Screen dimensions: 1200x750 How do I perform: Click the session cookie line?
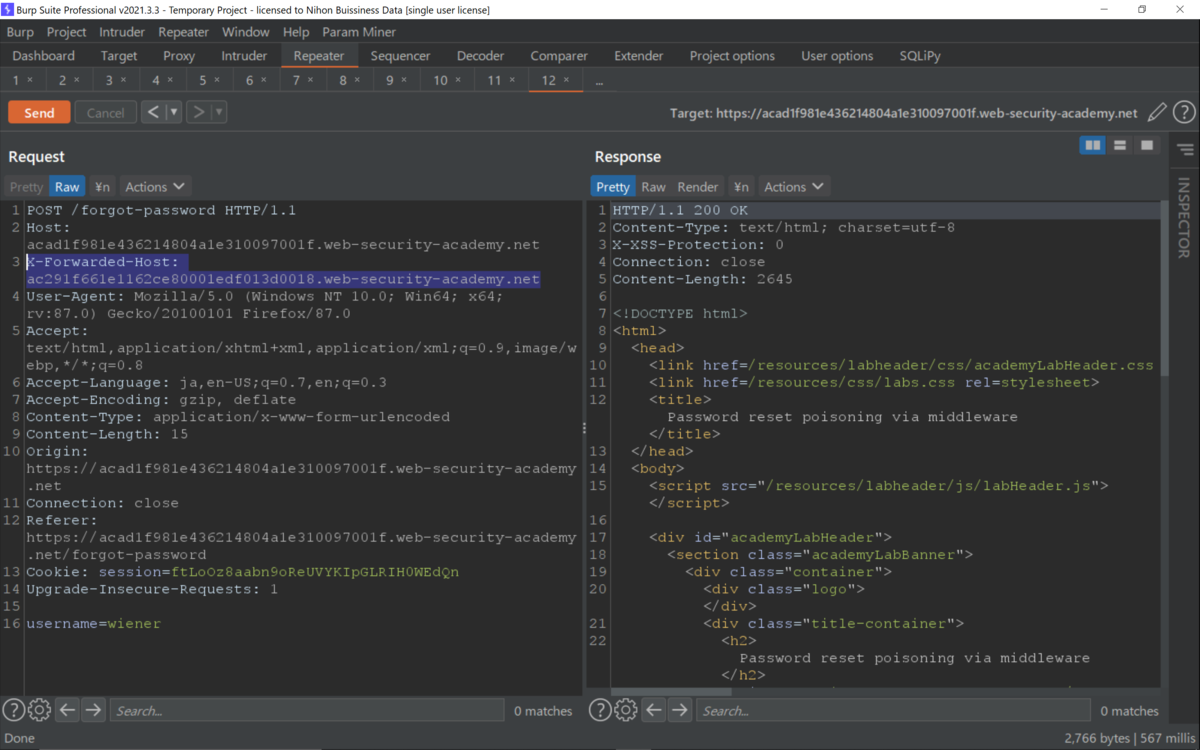click(x=243, y=572)
